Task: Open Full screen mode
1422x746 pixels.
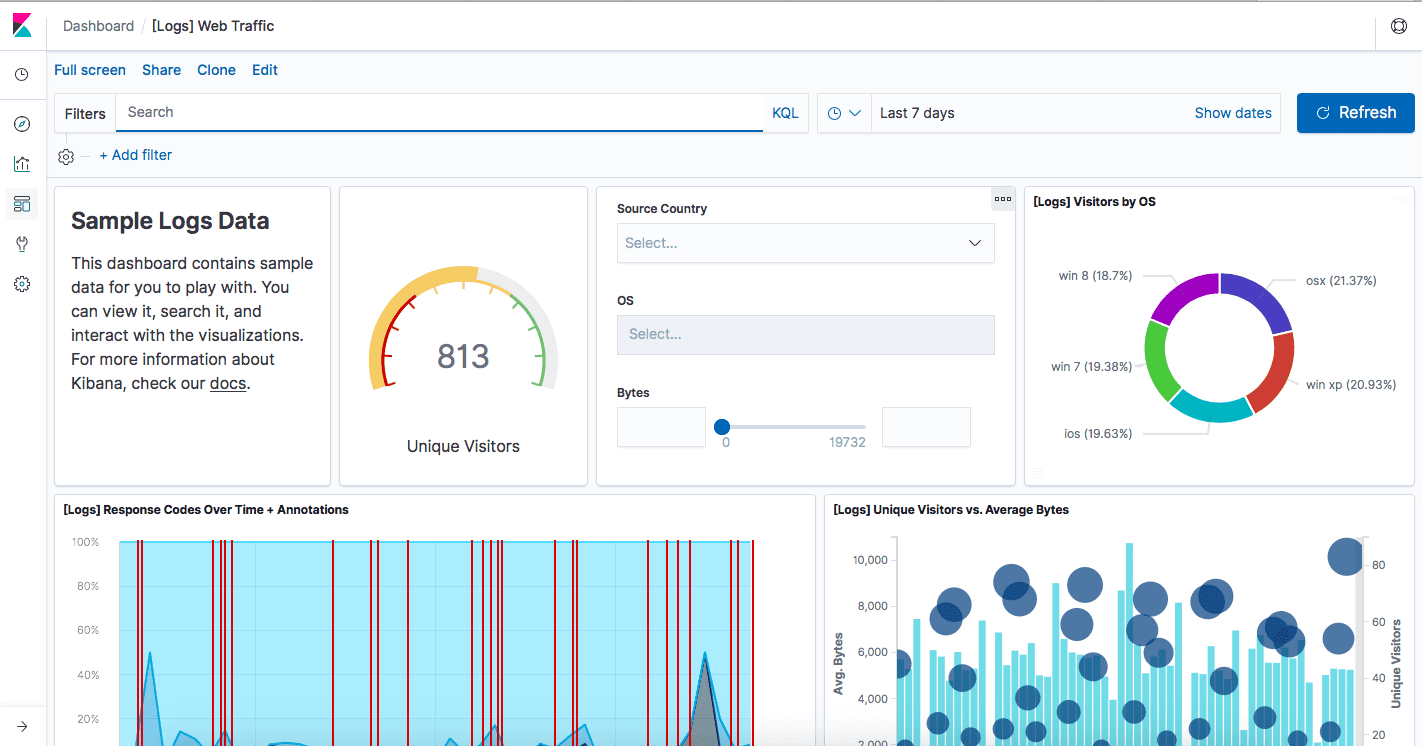Action: tap(90, 70)
